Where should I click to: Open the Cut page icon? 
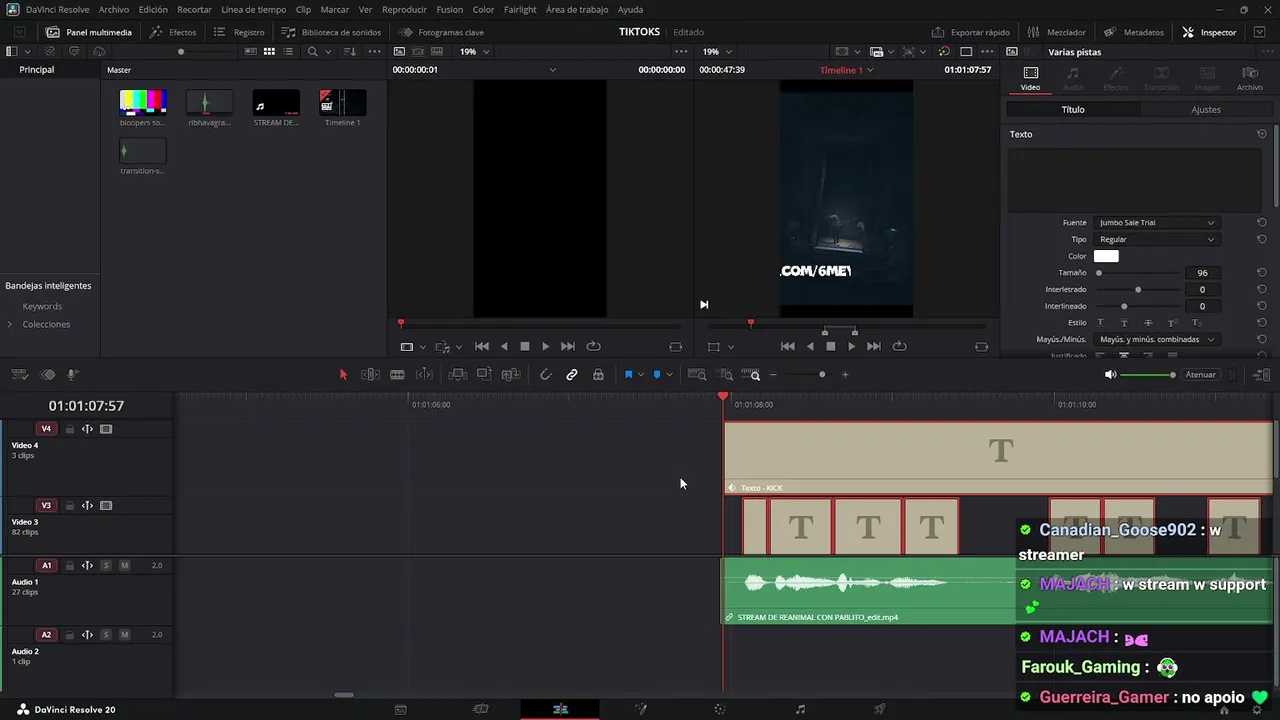click(480, 709)
